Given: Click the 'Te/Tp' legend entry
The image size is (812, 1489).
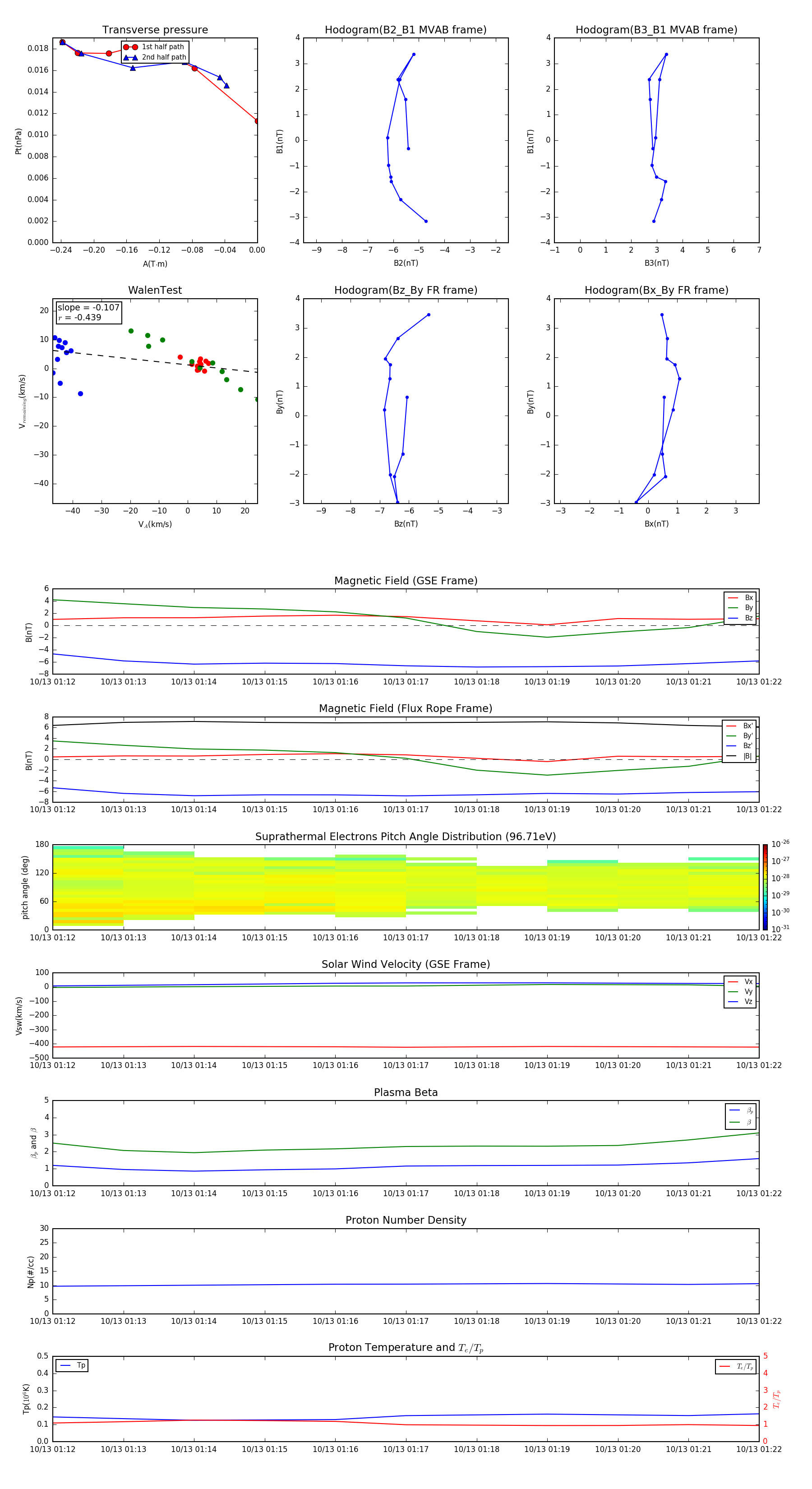Looking at the screenshot, I should pos(736,1367).
